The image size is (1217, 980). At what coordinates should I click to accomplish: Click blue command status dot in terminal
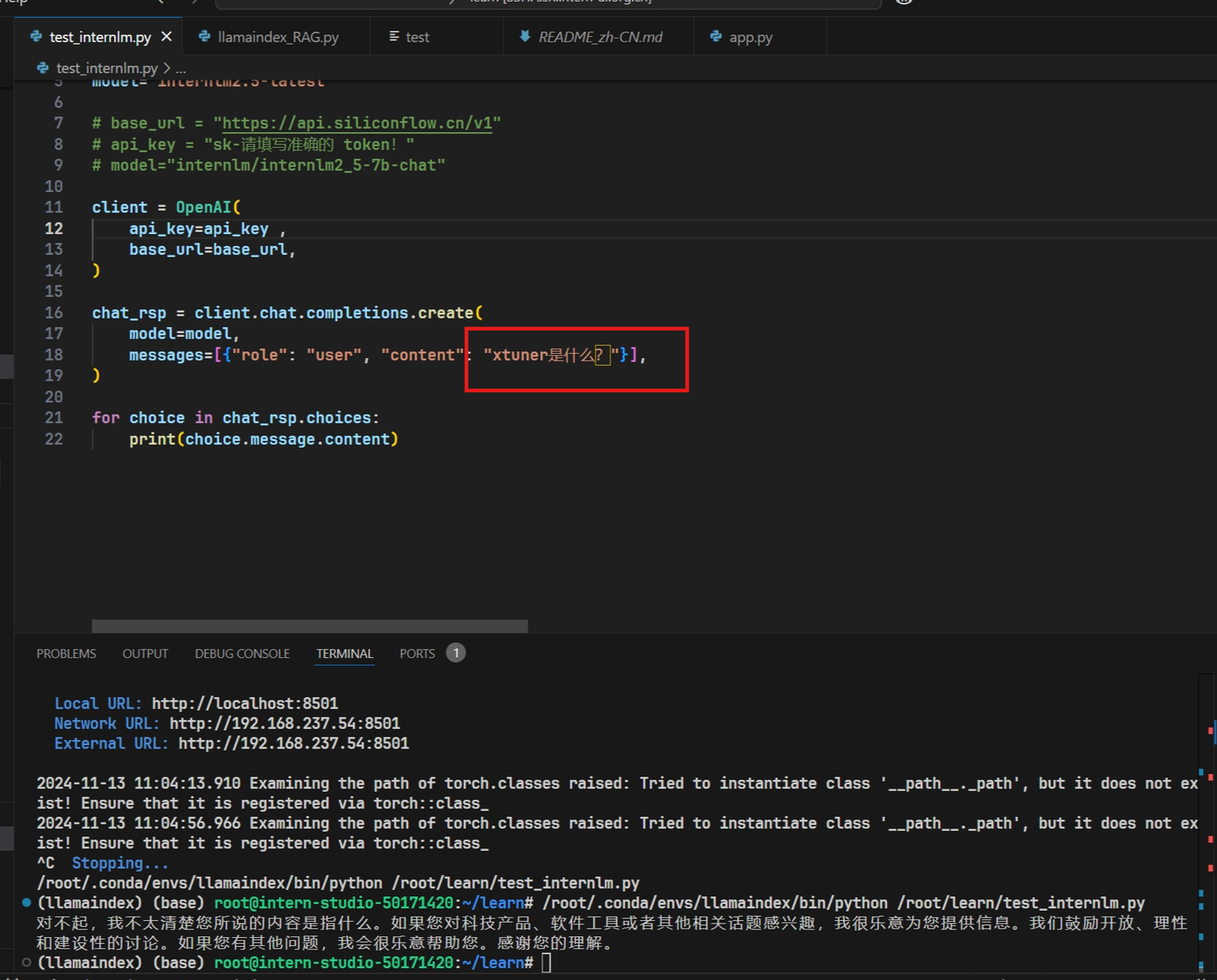click(x=26, y=903)
